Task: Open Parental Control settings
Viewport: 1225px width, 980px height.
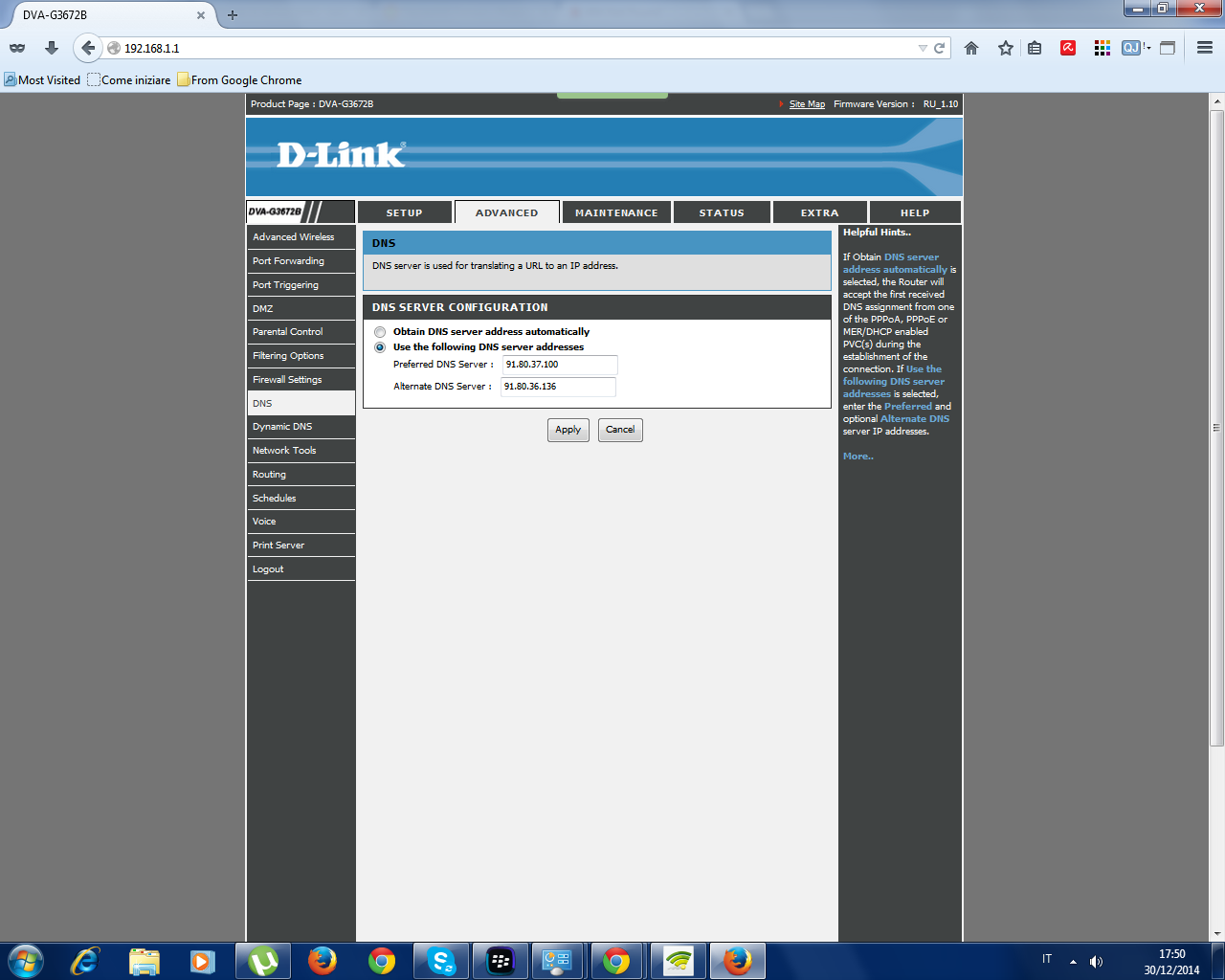Action: 301,331
